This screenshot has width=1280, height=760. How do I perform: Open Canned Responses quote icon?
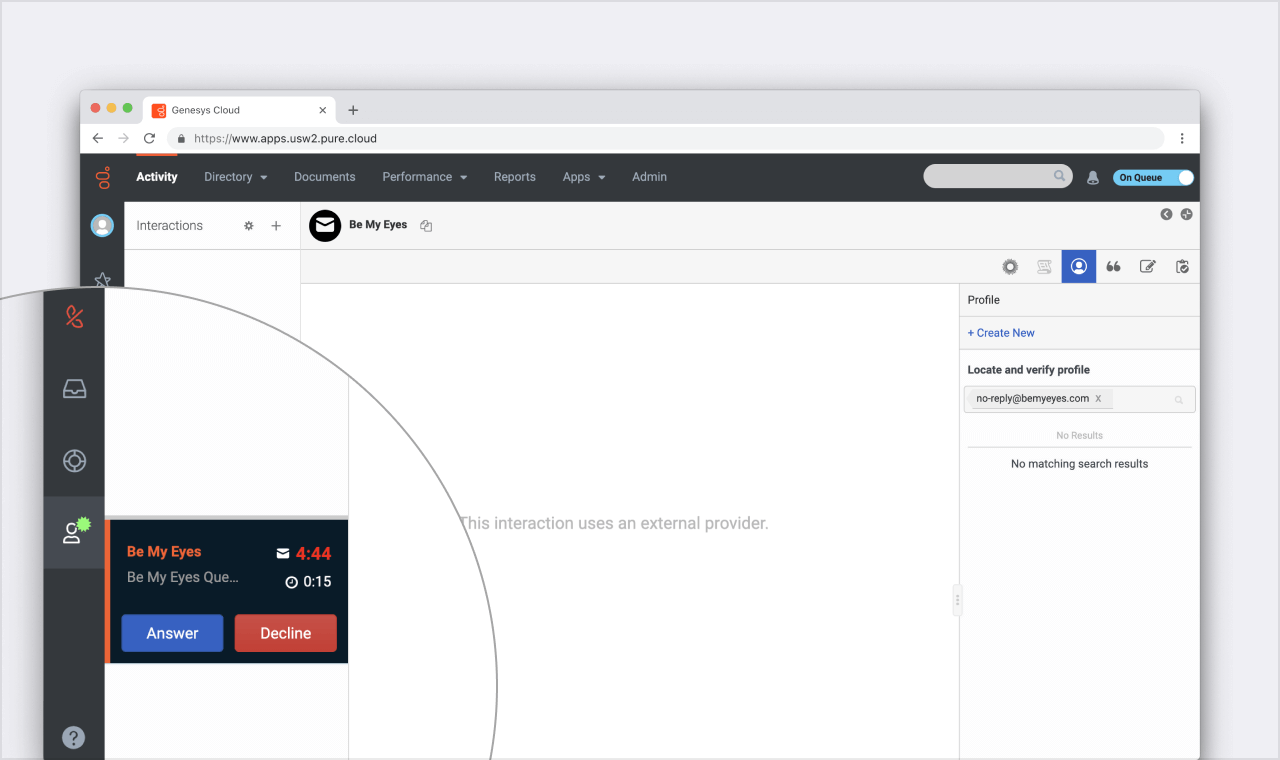[1113, 267]
